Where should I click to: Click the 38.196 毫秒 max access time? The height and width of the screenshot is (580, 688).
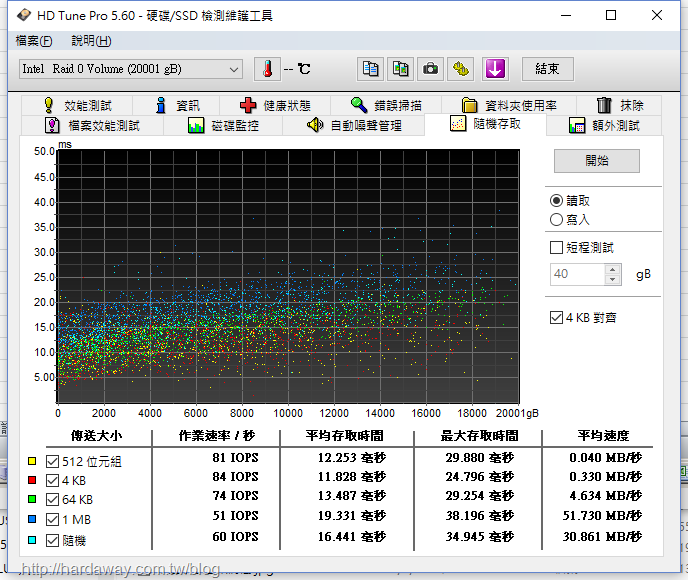click(479, 516)
